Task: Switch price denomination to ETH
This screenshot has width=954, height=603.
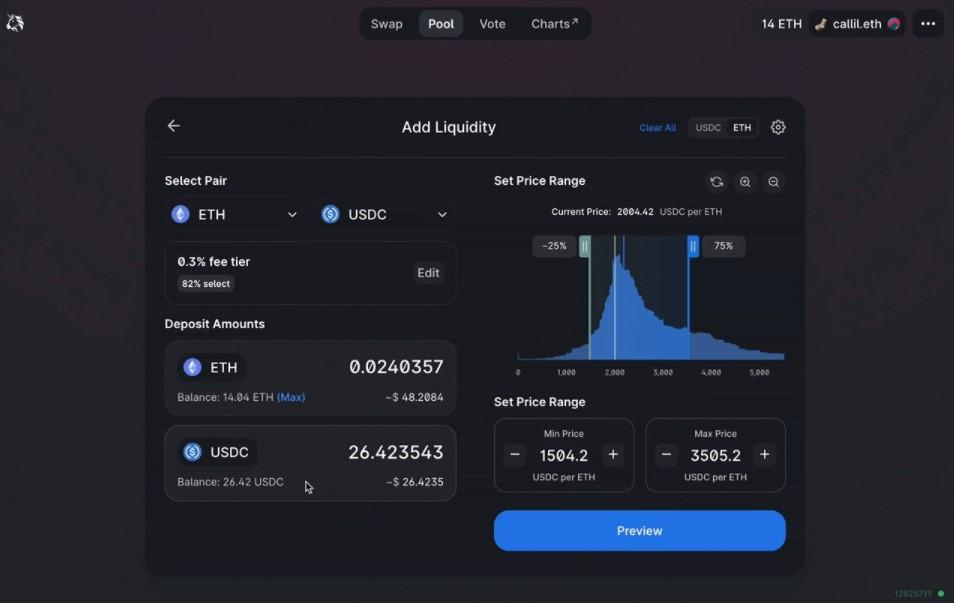Action: (742, 128)
